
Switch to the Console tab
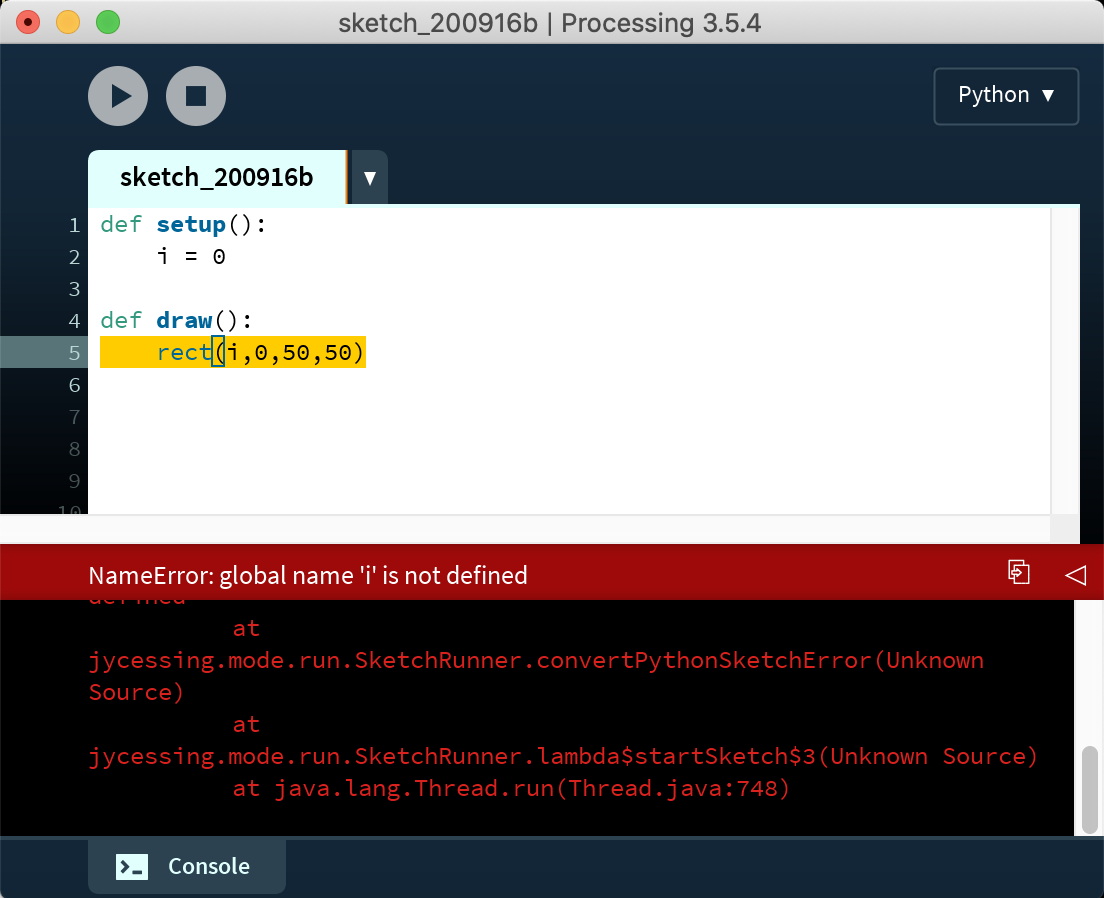(x=187, y=866)
